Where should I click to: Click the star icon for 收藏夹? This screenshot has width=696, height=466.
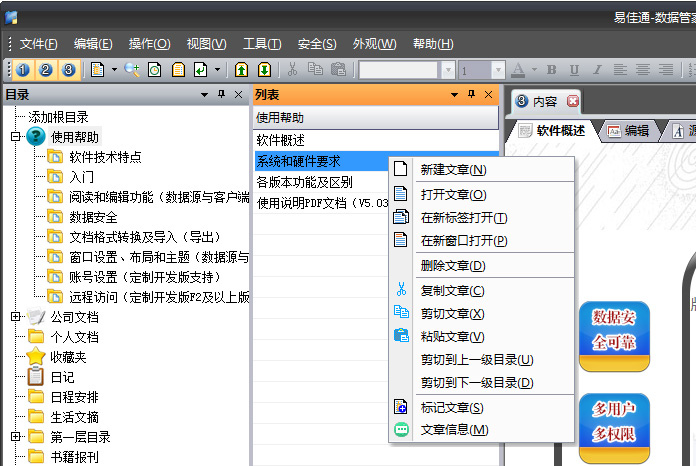(36, 357)
